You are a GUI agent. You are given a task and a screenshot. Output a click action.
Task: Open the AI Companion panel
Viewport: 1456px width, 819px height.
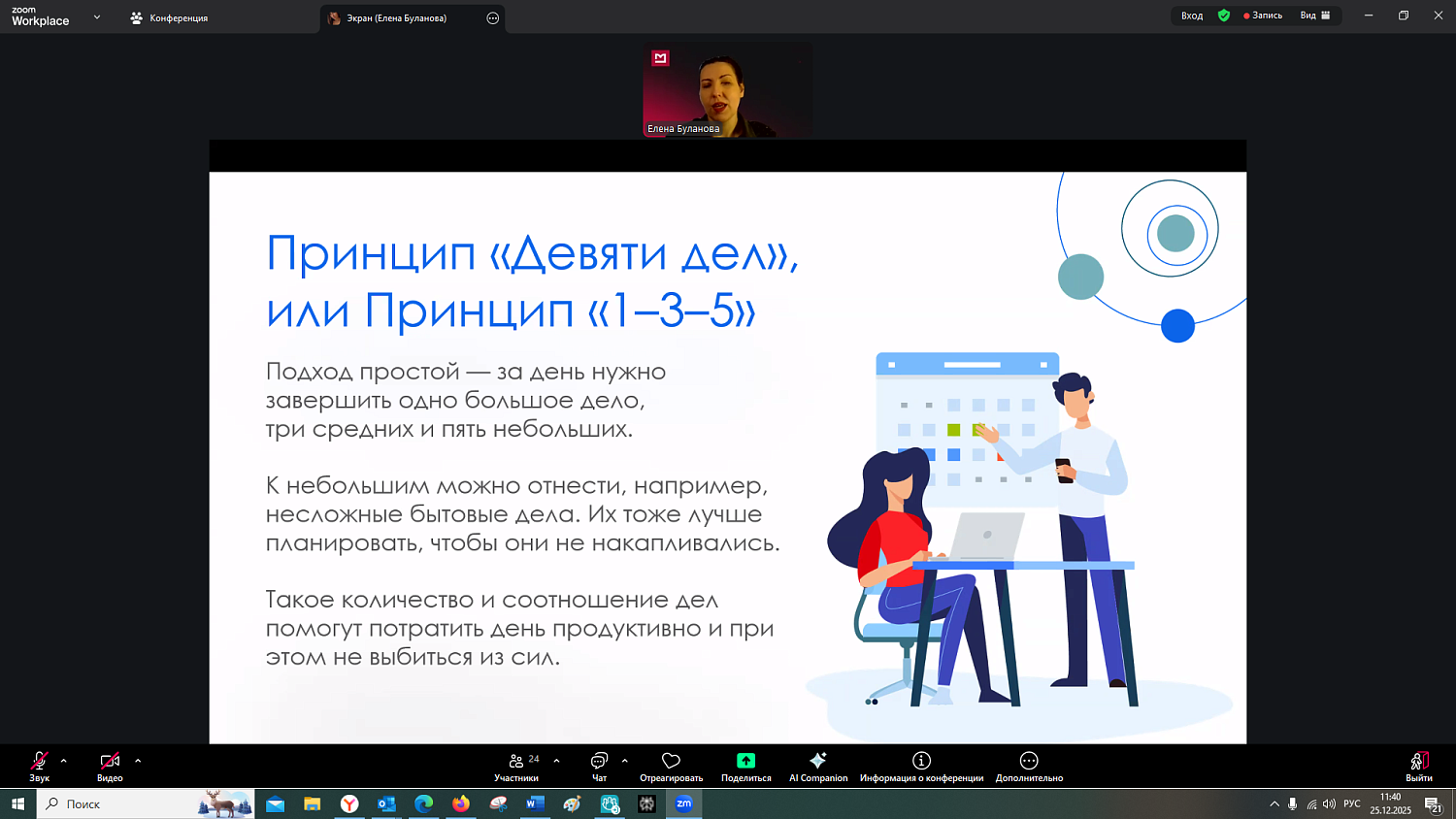click(818, 768)
